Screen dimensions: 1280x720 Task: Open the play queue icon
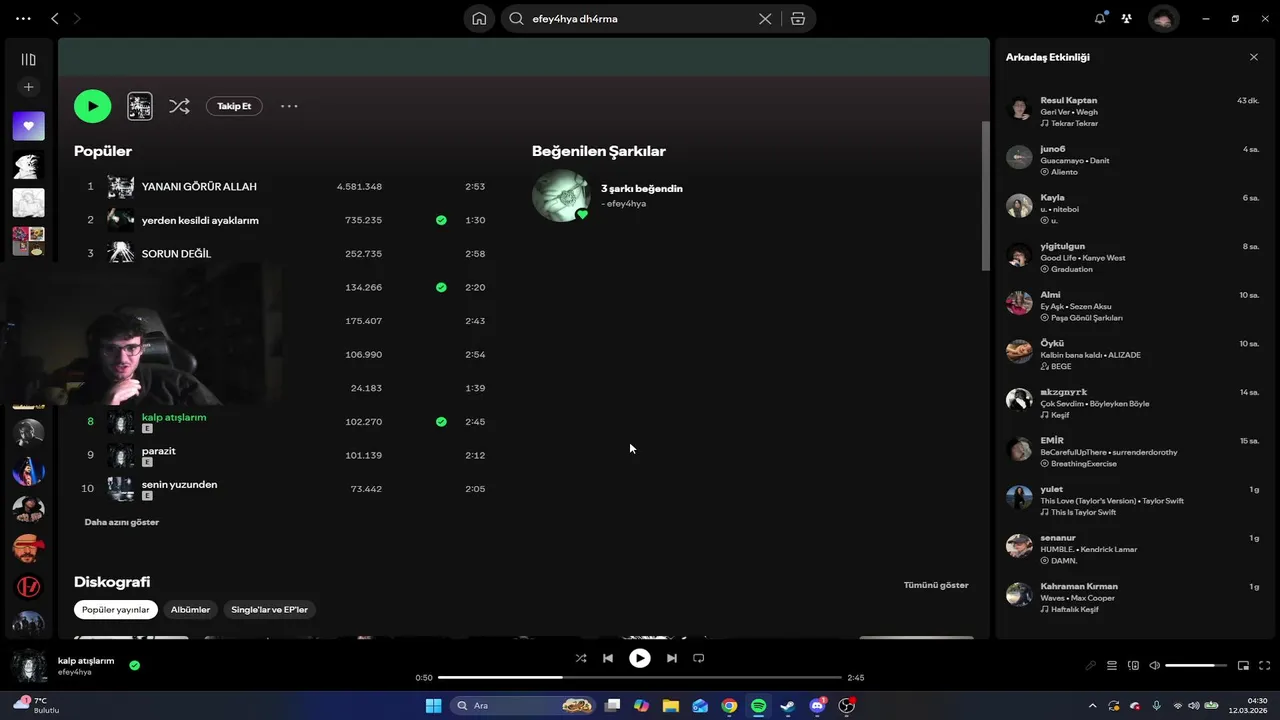click(1112, 665)
